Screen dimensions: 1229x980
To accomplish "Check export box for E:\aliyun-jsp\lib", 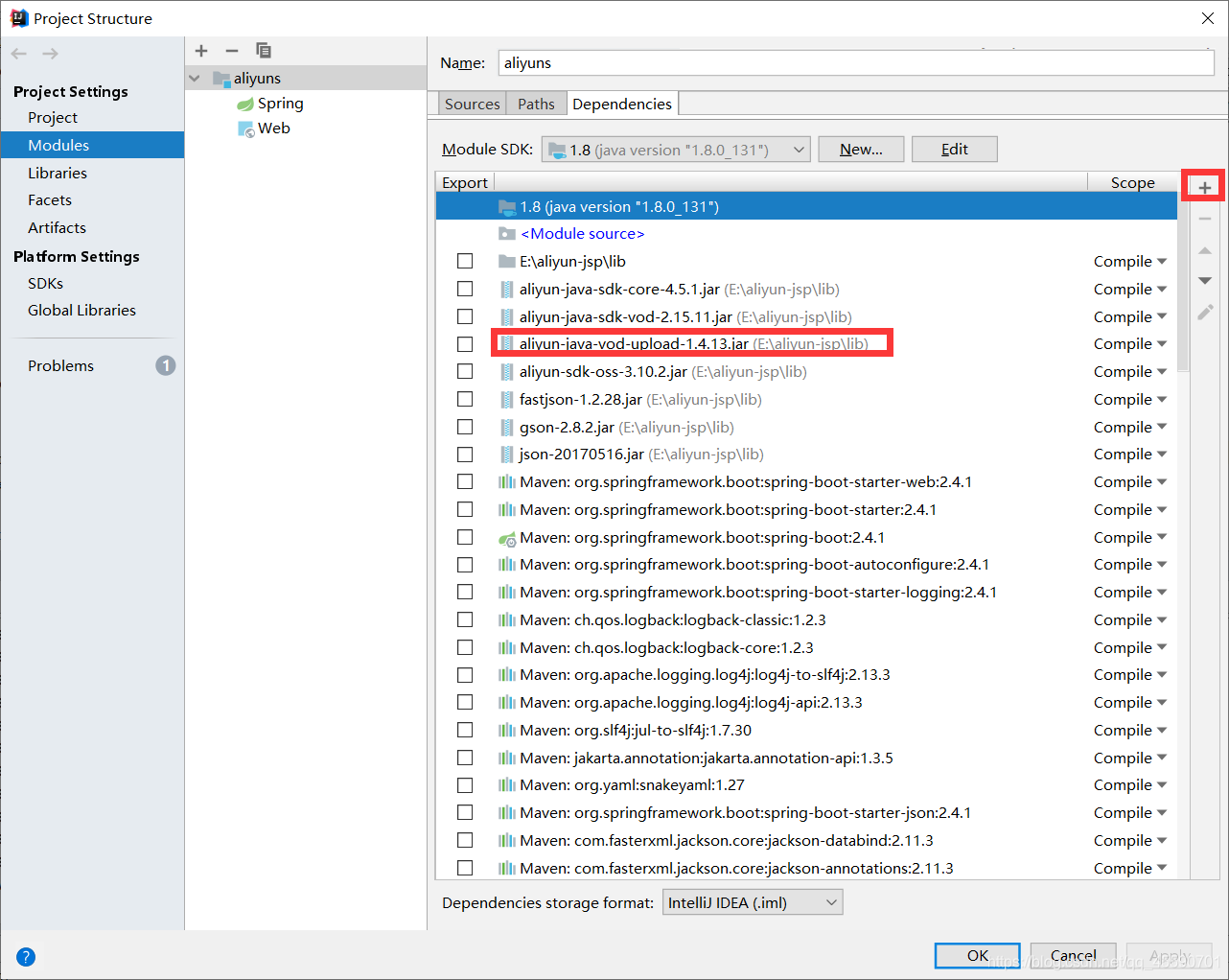I will [x=465, y=261].
